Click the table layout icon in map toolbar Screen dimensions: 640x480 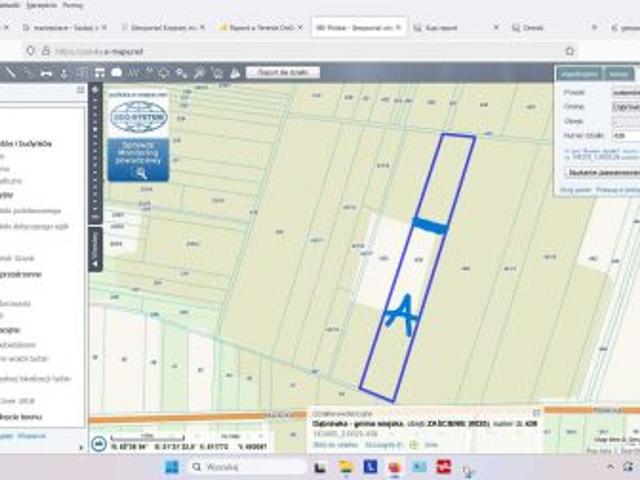pos(99,73)
